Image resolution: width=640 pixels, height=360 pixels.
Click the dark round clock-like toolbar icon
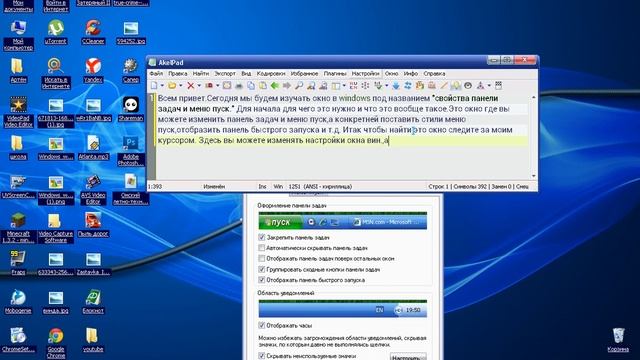pyautogui.click(x=468, y=86)
